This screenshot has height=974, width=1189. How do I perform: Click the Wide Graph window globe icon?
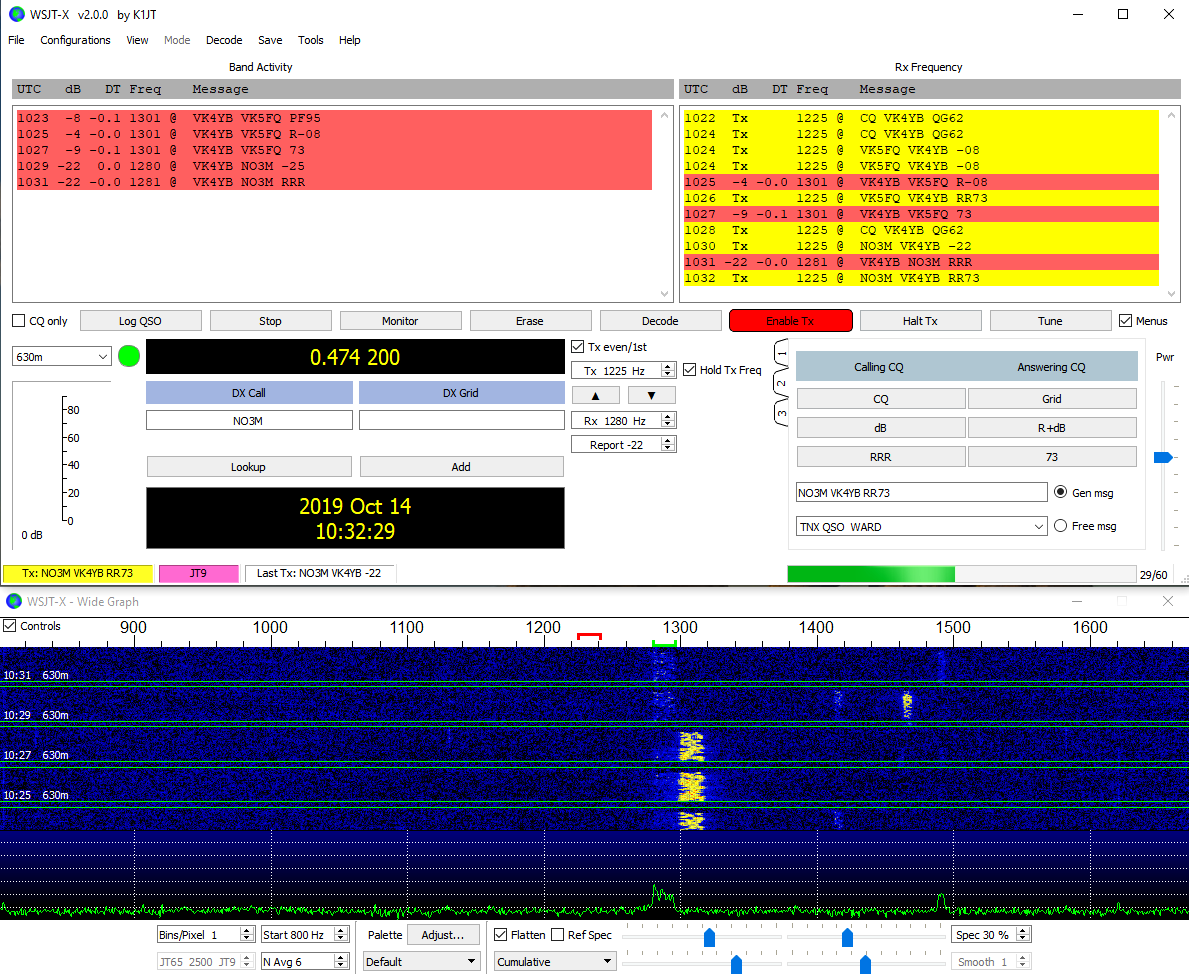(14, 601)
